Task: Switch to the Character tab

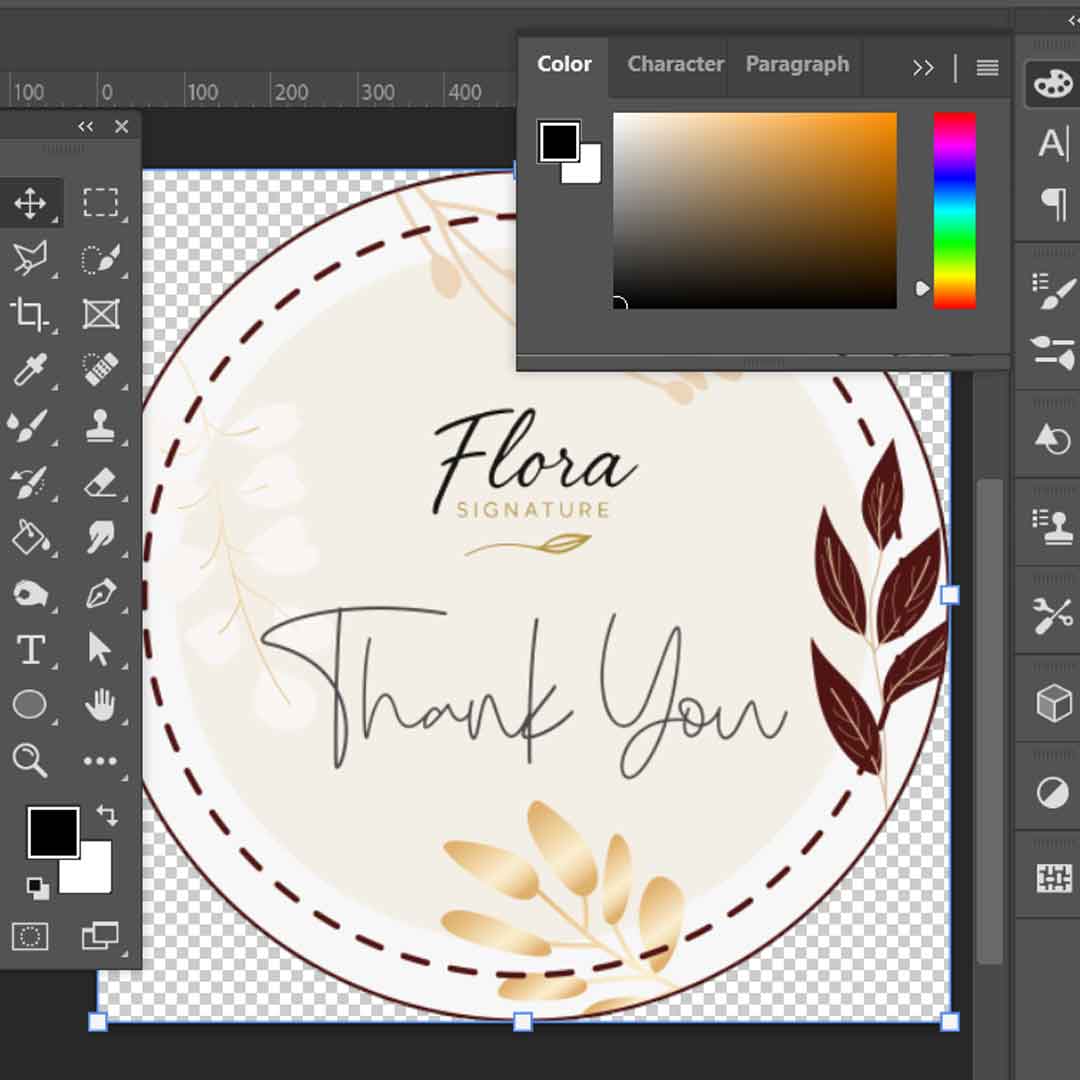Action: click(x=675, y=64)
